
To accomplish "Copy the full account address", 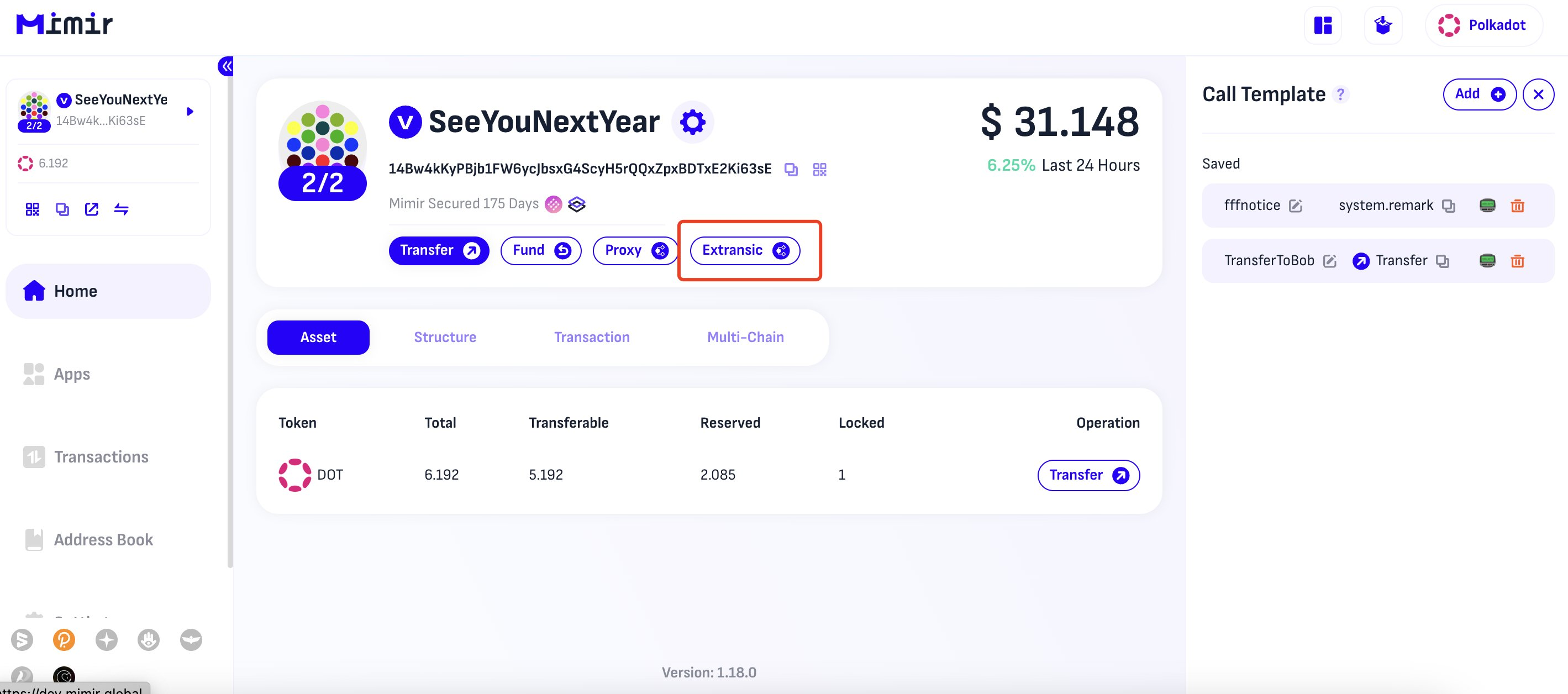I will pos(791,169).
